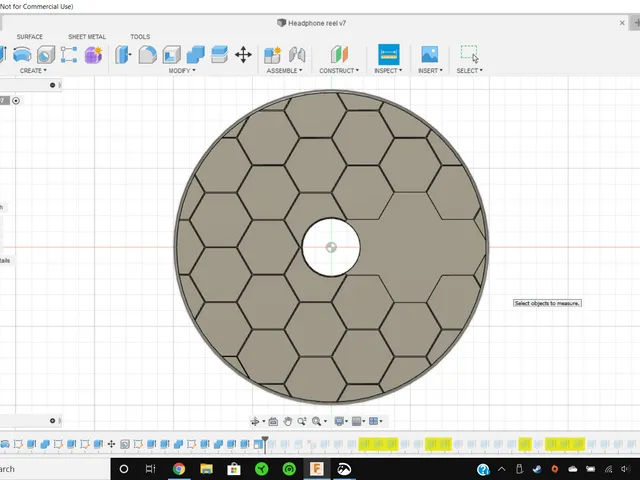The width and height of the screenshot is (640, 480).
Task: Open Microsoft Store from the taskbar
Action: 234,469
